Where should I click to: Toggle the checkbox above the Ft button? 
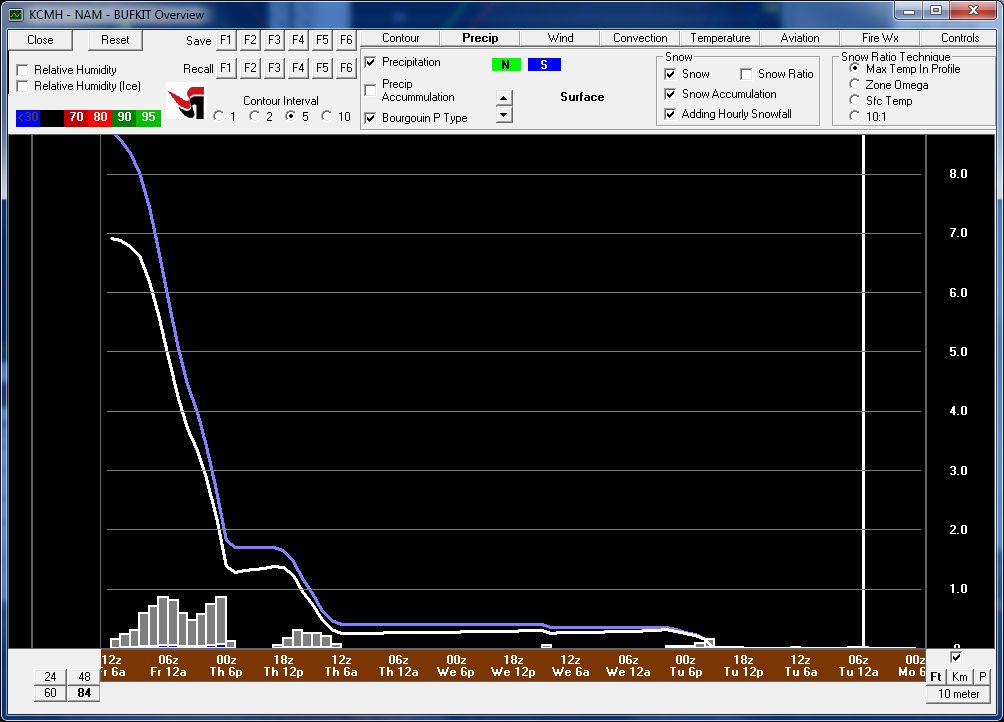[x=956, y=657]
